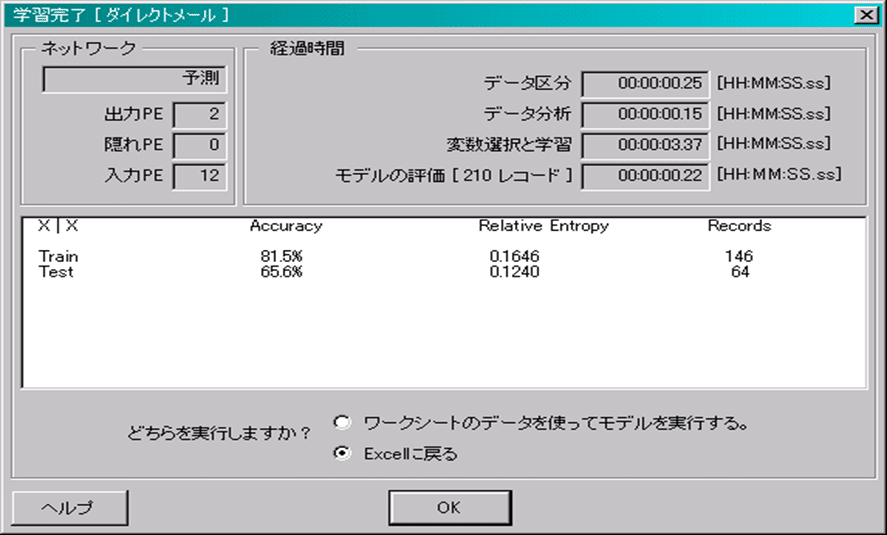This screenshot has width=887, height=535.
Task: Click the X | X header label
Action: (58, 226)
